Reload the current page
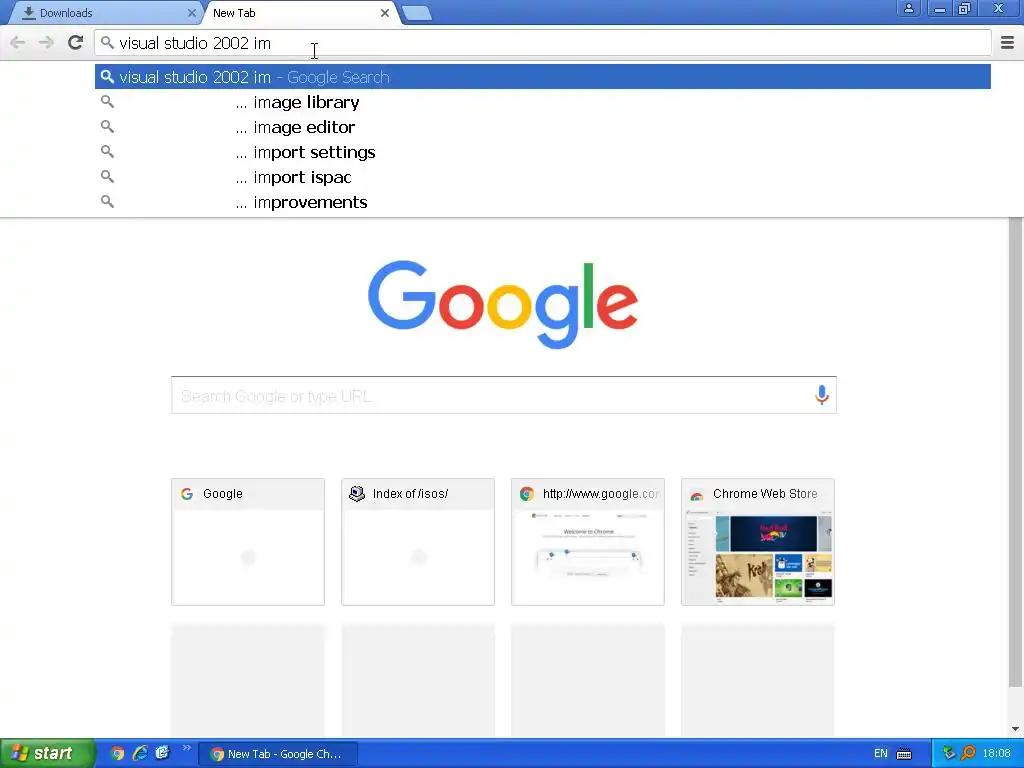The width and height of the screenshot is (1024, 768). coord(75,43)
